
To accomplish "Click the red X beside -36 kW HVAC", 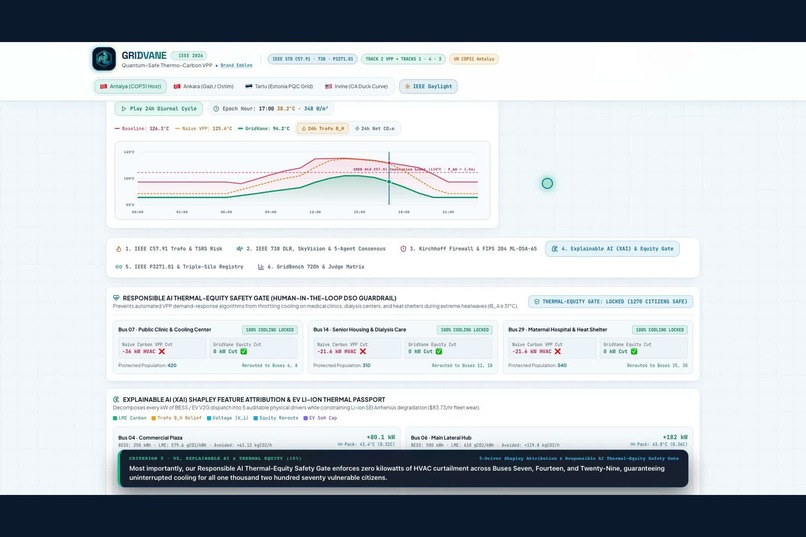I will point(162,351).
